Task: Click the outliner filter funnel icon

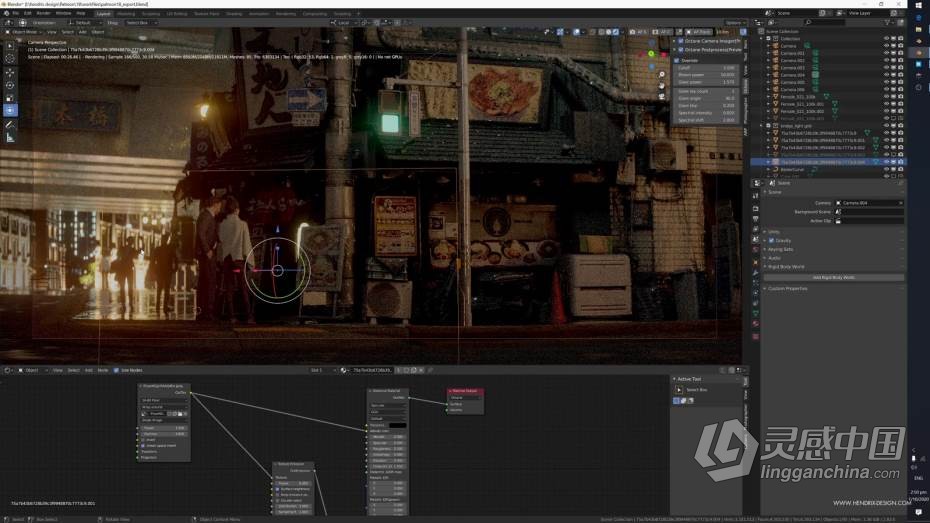Action: coord(887,23)
